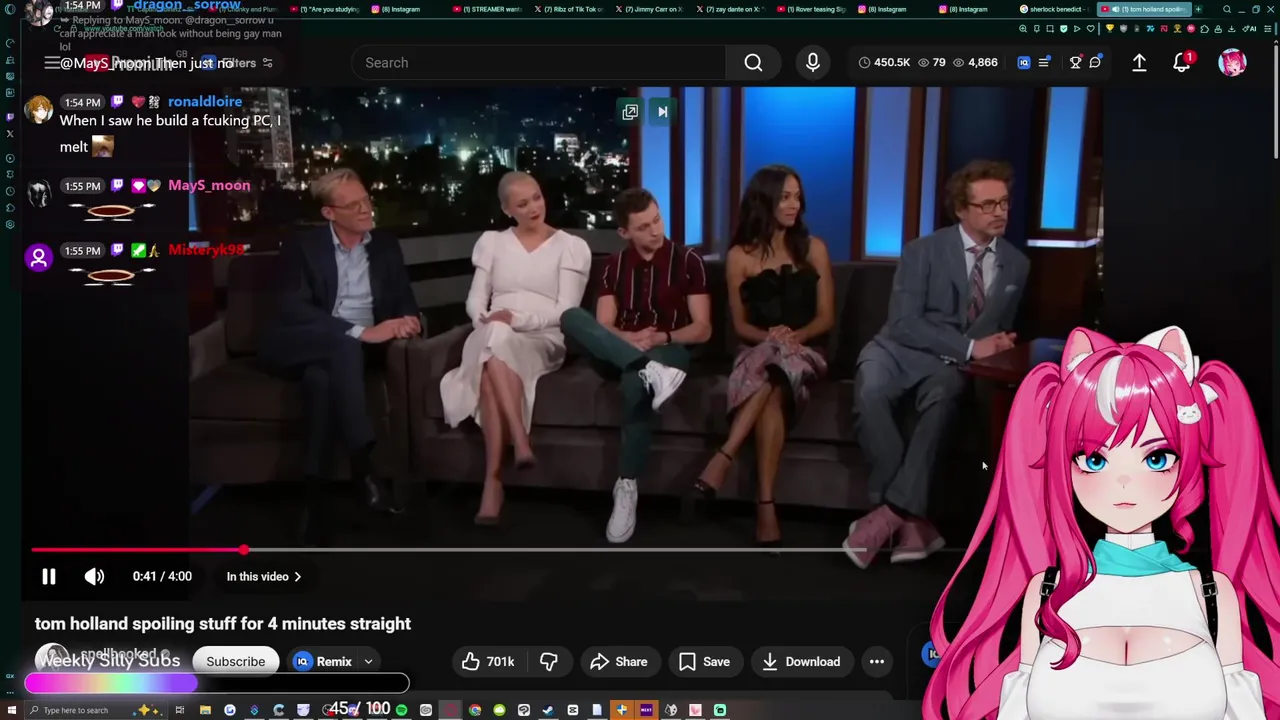Open the pink-haired account avatar menu
The width and height of the screenshot is (1280, 720).
coord(1232,63)
